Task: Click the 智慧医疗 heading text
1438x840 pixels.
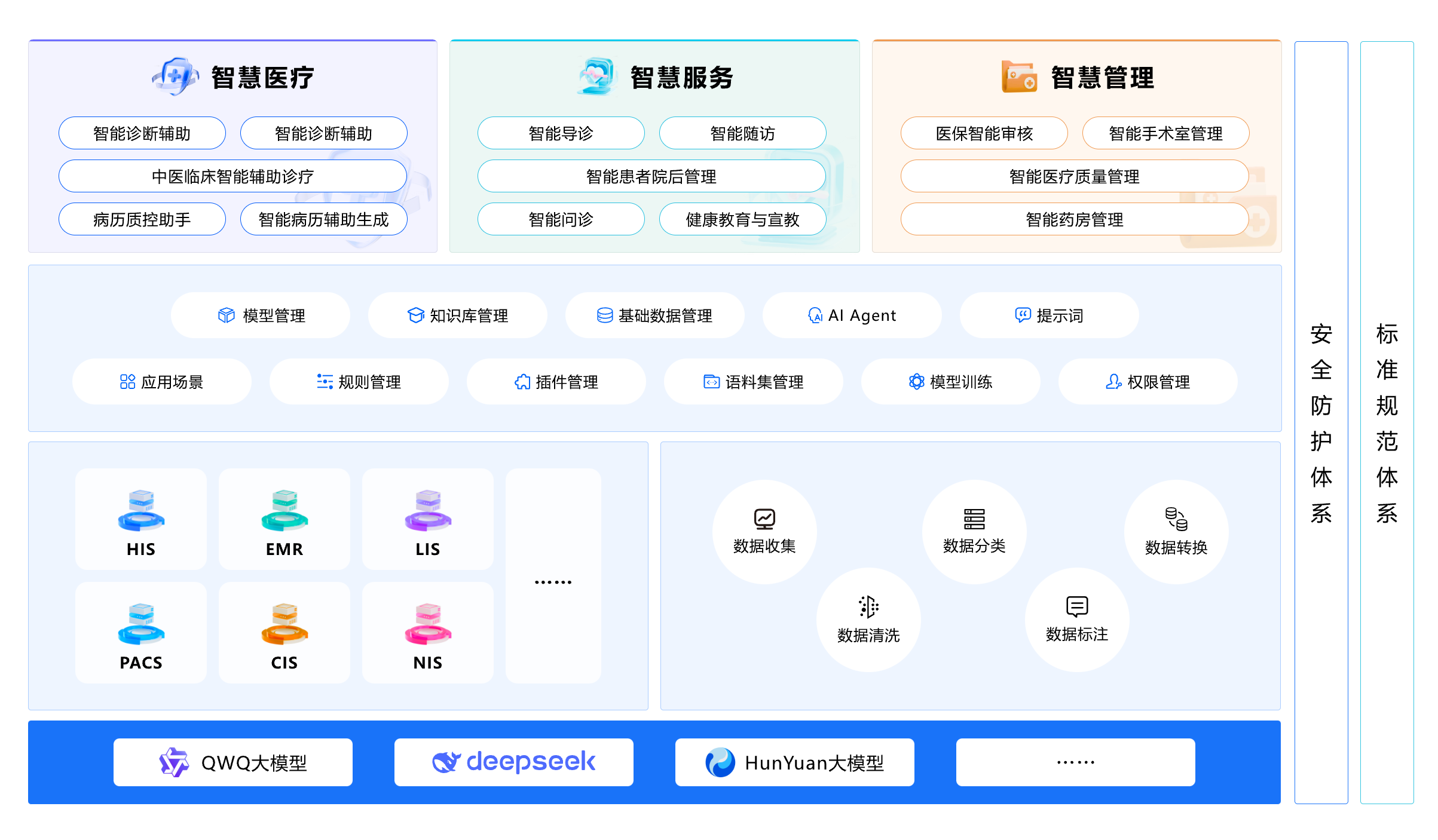Action: click(x=262, y=78)
